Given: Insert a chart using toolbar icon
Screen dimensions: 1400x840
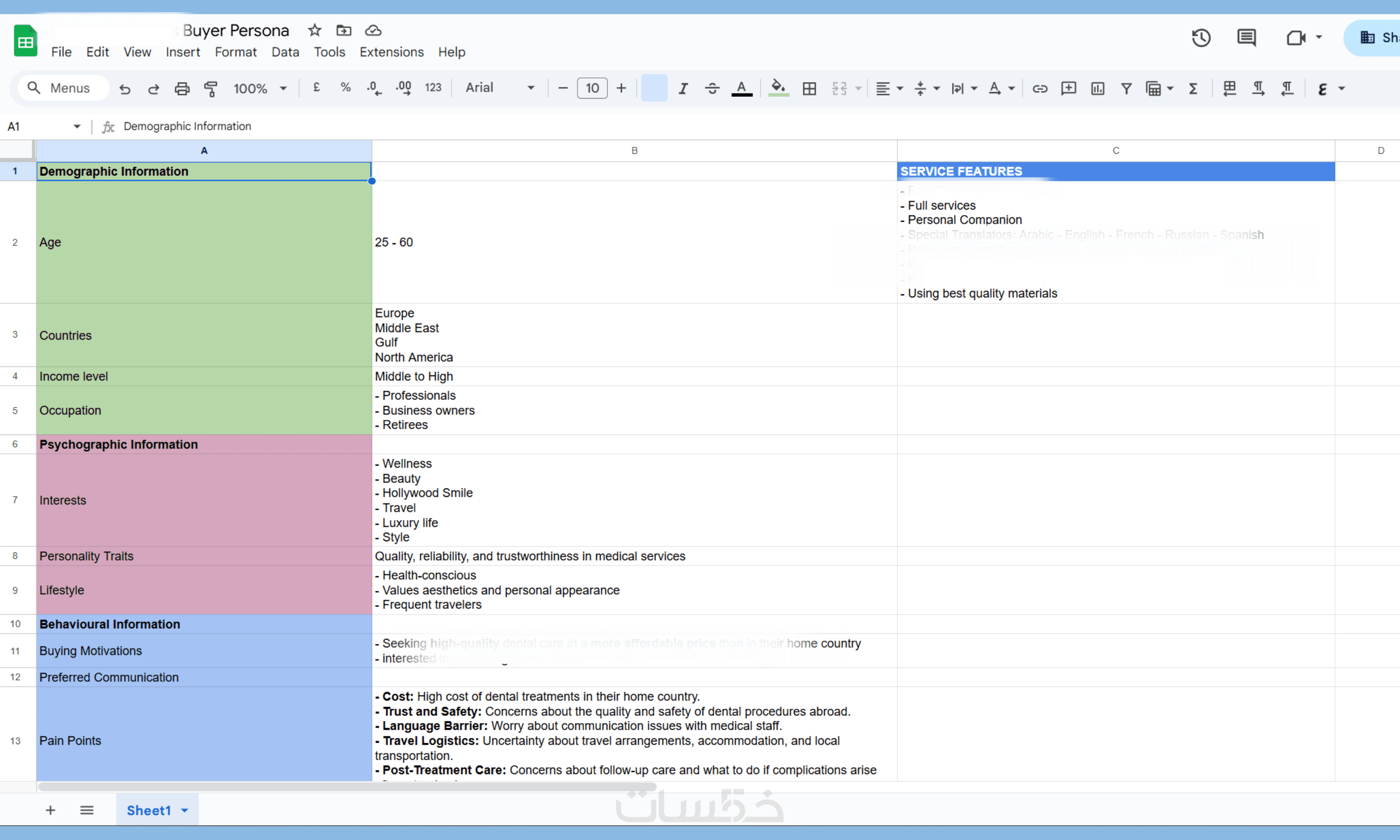Looking at the screenshot, I should coord(1097,89).
